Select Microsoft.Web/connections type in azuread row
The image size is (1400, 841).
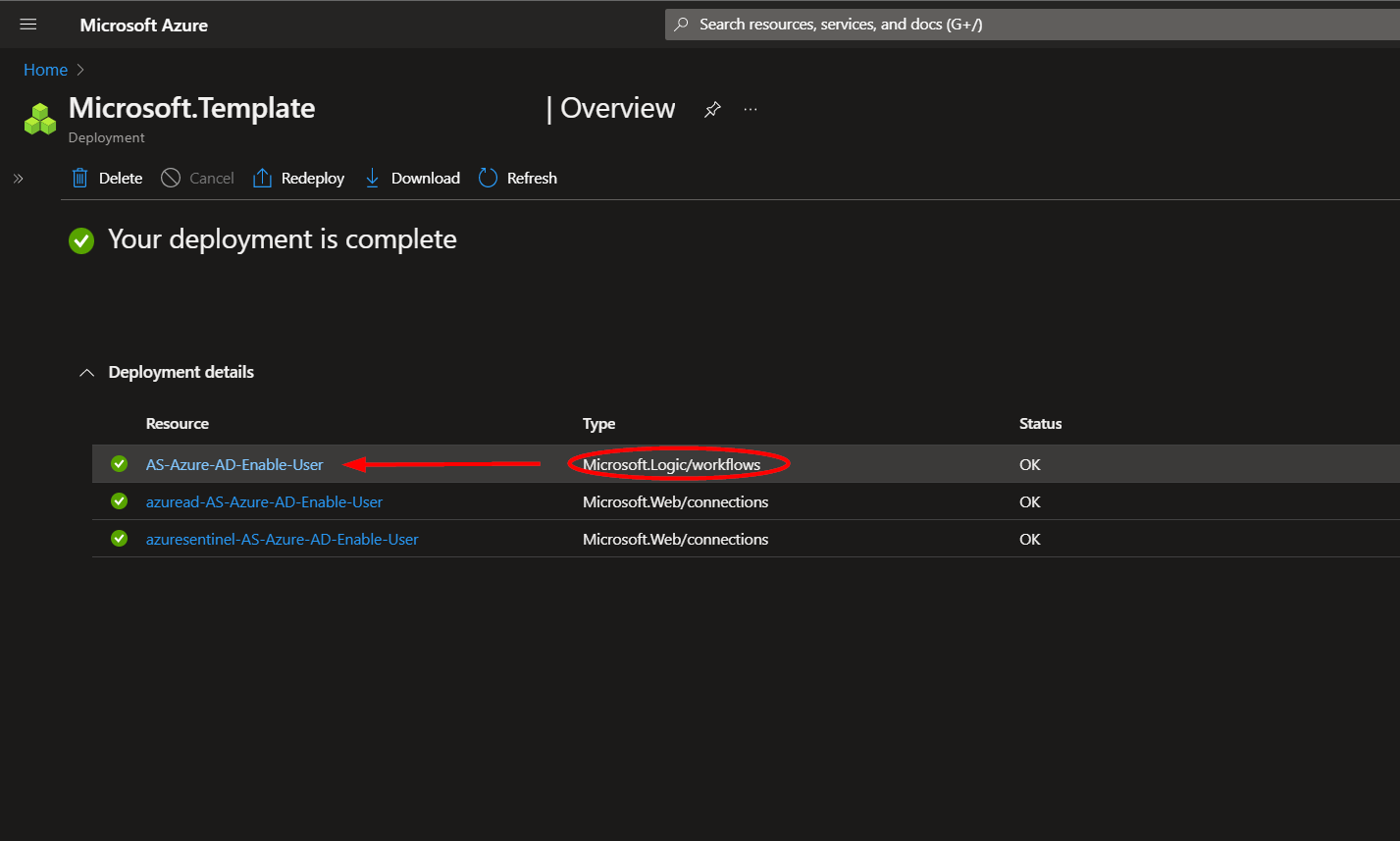pyautogui.click(x=676, y=502)
